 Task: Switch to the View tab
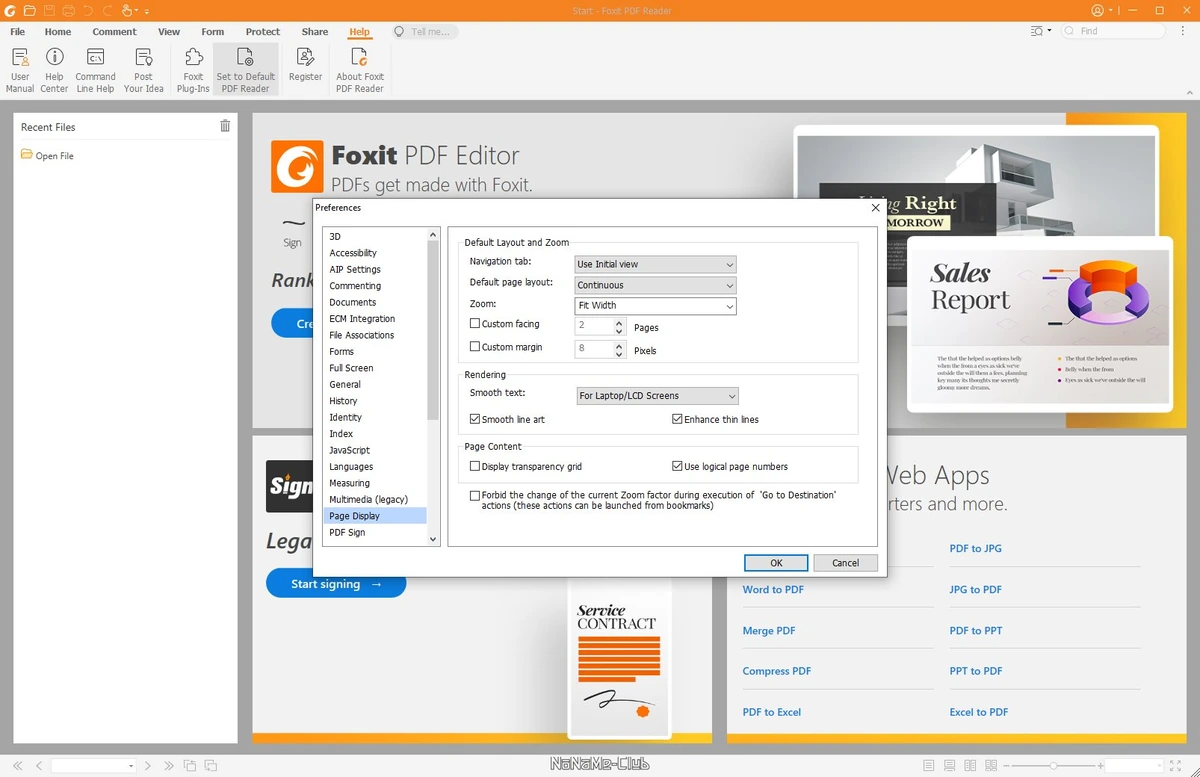169,32
